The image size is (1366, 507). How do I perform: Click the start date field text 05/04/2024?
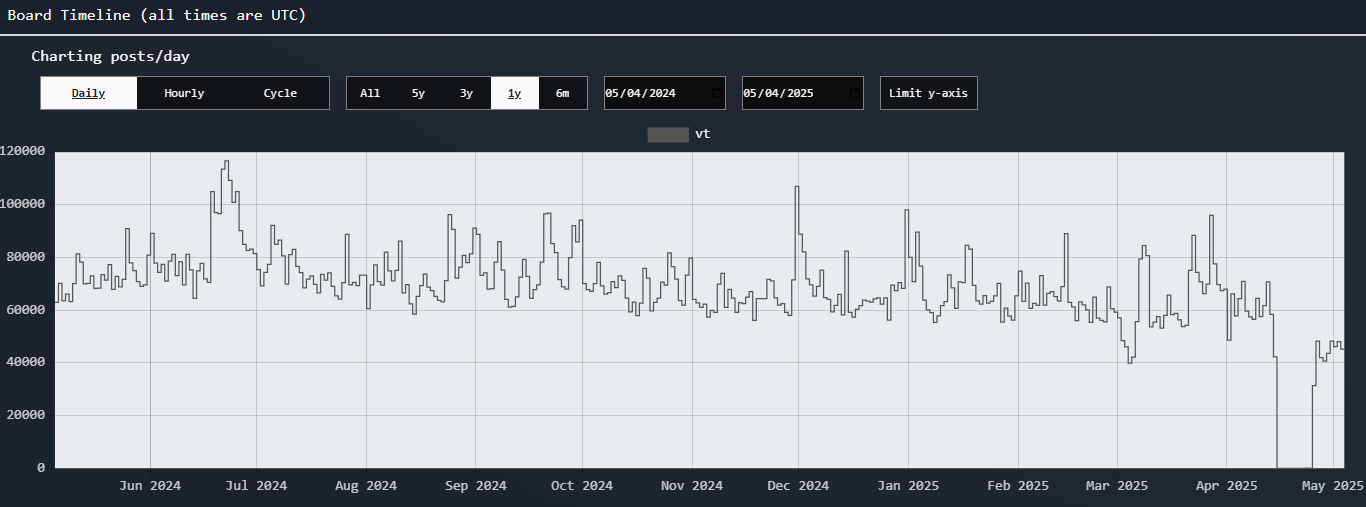tap(641, 93)
